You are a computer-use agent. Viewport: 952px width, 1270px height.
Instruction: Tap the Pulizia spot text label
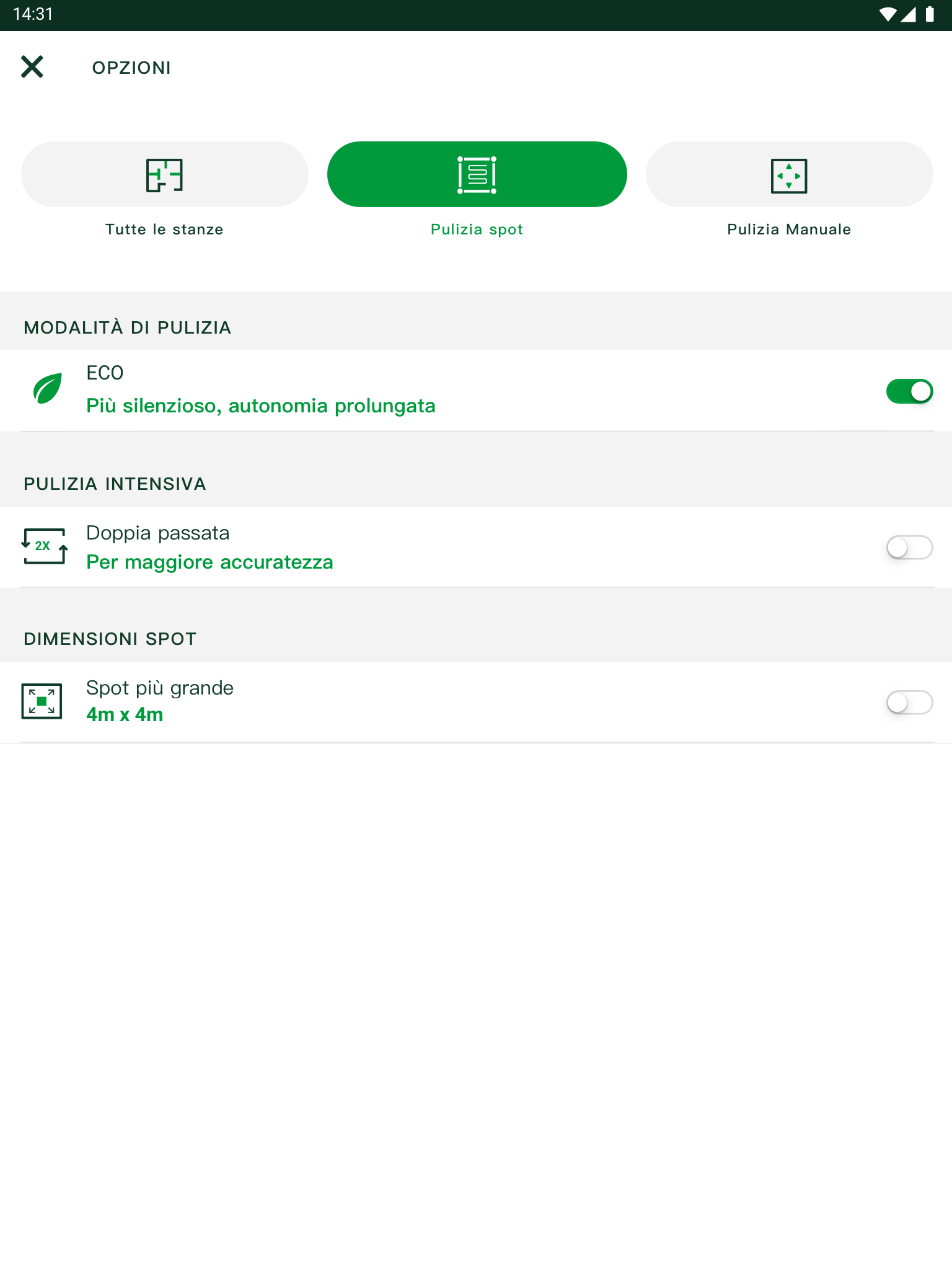pyautogui.click(x=477, y=230)
